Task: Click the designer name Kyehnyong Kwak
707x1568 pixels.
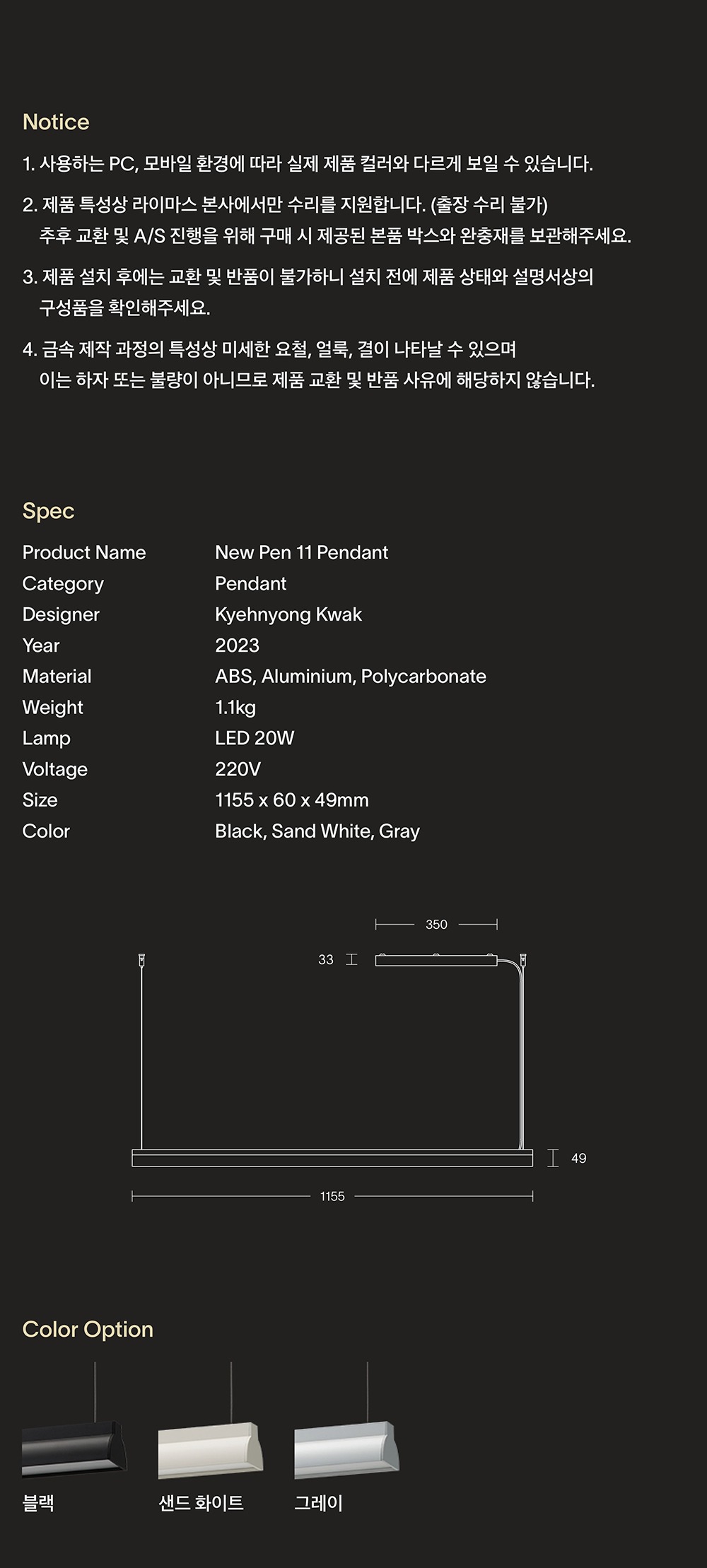Action: 288,614
